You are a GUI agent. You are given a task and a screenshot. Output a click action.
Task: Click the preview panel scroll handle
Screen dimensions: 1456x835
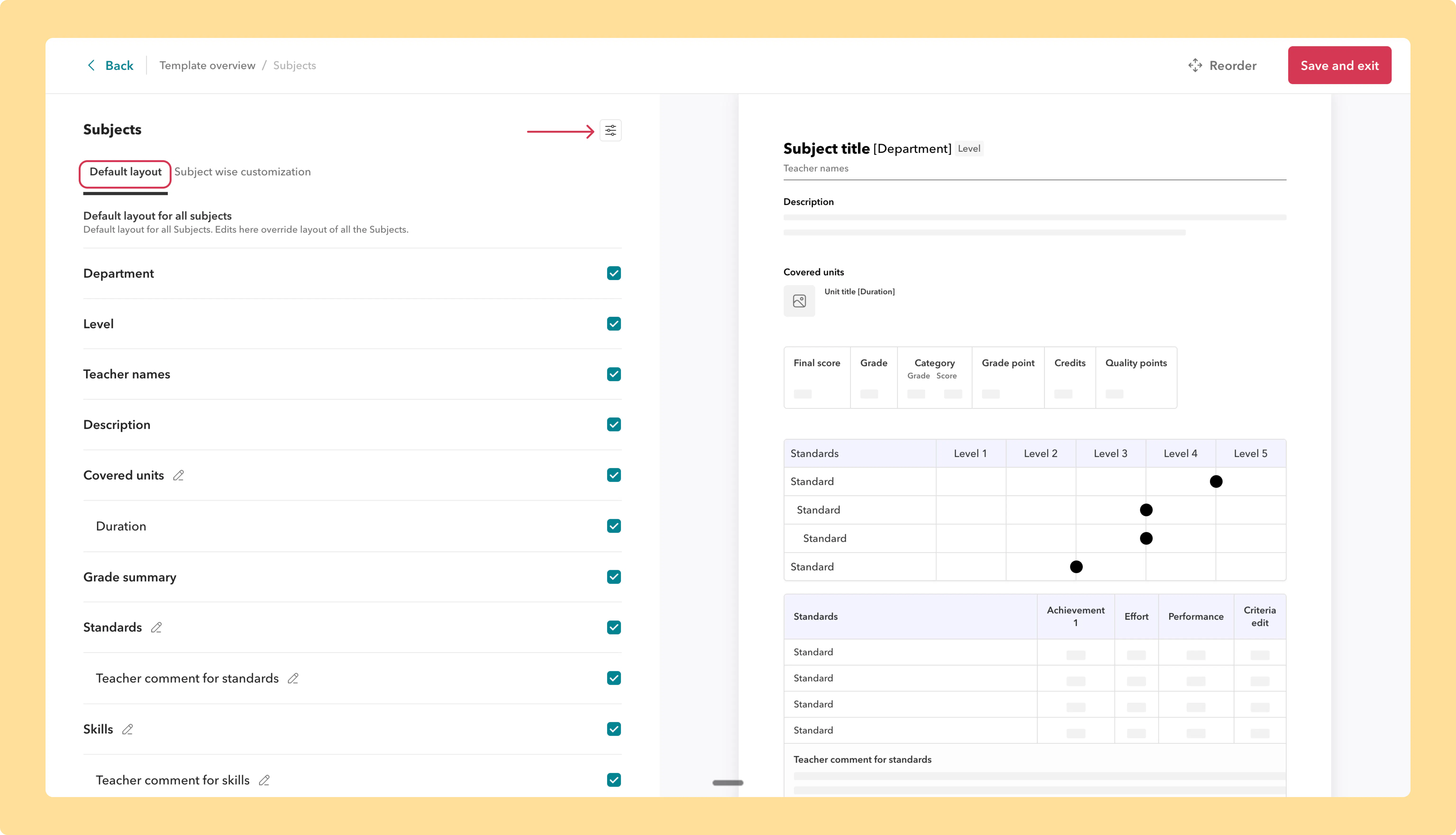pos(728,783)
